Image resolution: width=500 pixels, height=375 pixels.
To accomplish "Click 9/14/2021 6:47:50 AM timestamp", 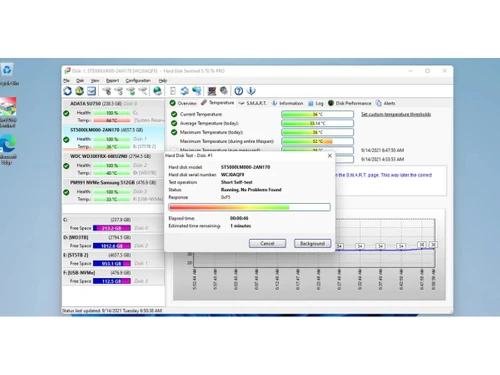I will point(382,150).
